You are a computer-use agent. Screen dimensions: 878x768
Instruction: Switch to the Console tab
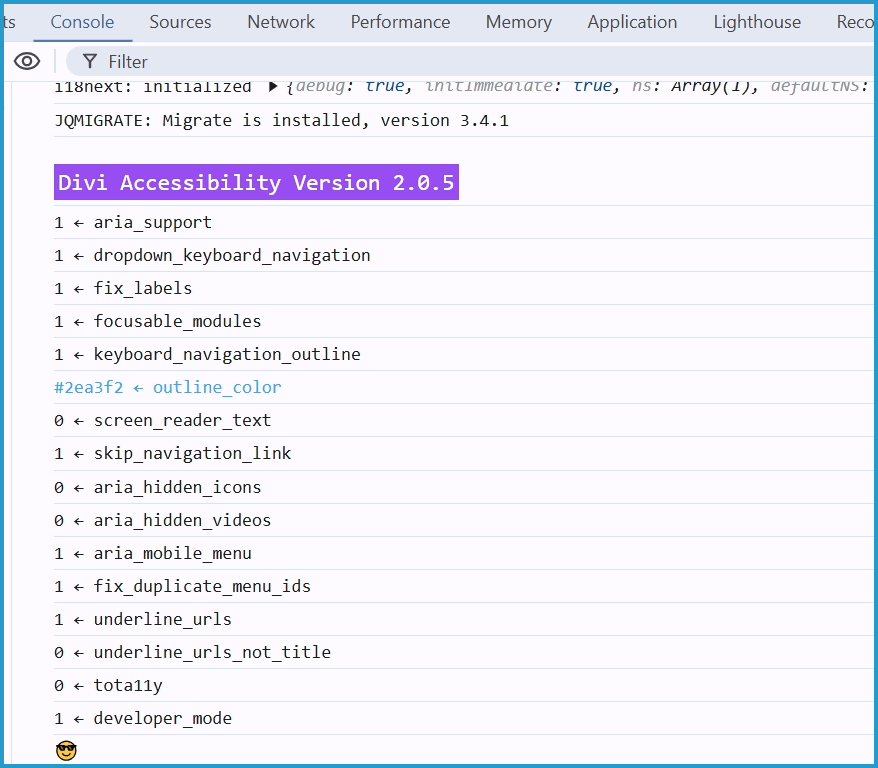click(82, 22)
